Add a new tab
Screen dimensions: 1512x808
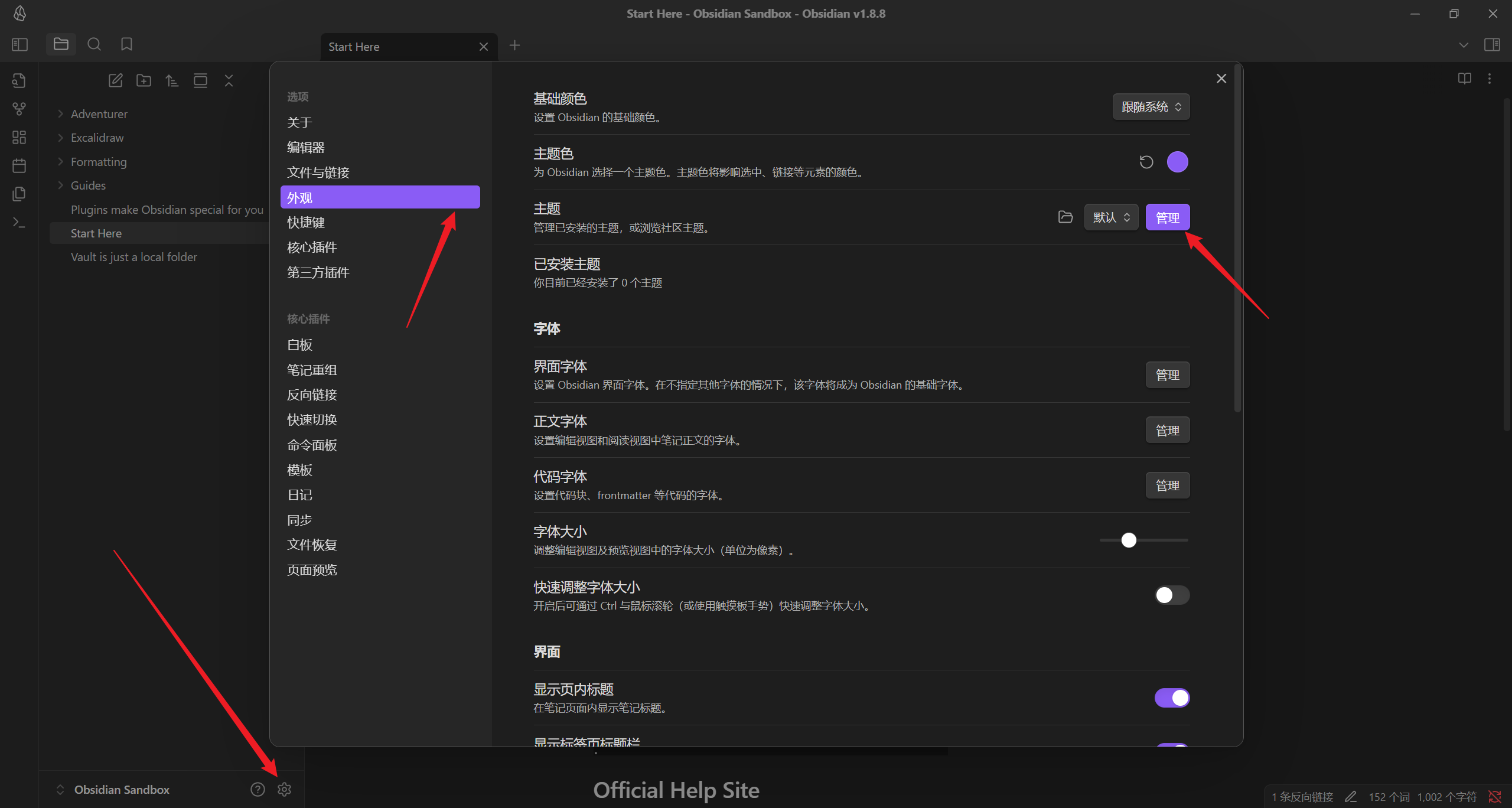tap(514, 45)
